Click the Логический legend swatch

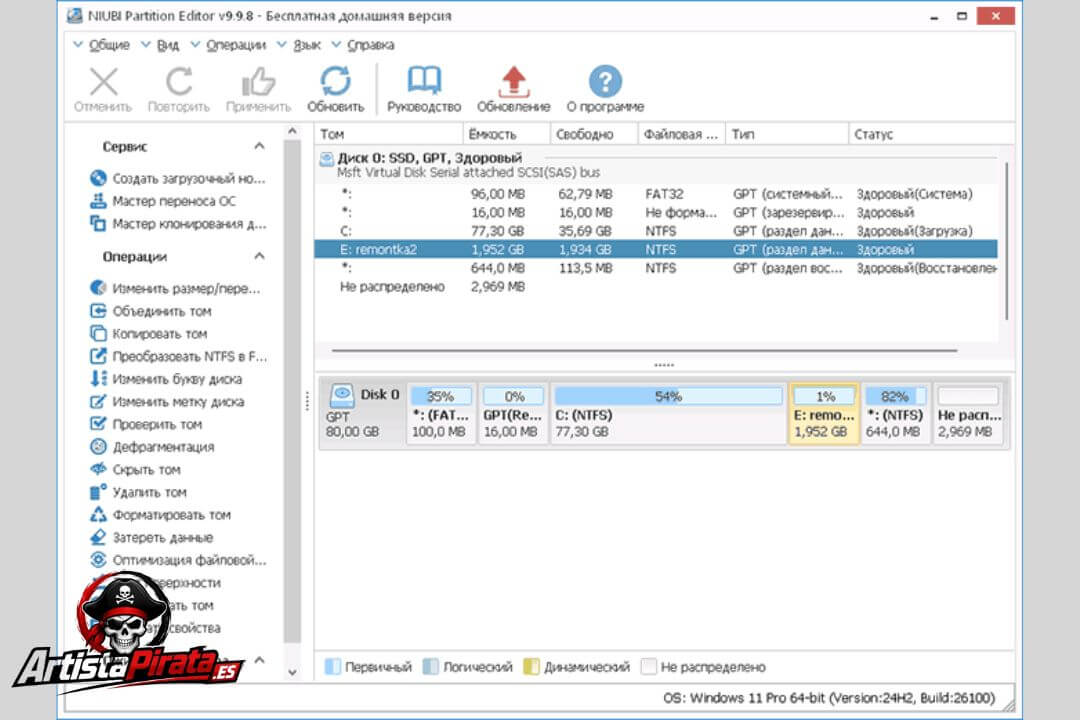(x=430, y=666)
